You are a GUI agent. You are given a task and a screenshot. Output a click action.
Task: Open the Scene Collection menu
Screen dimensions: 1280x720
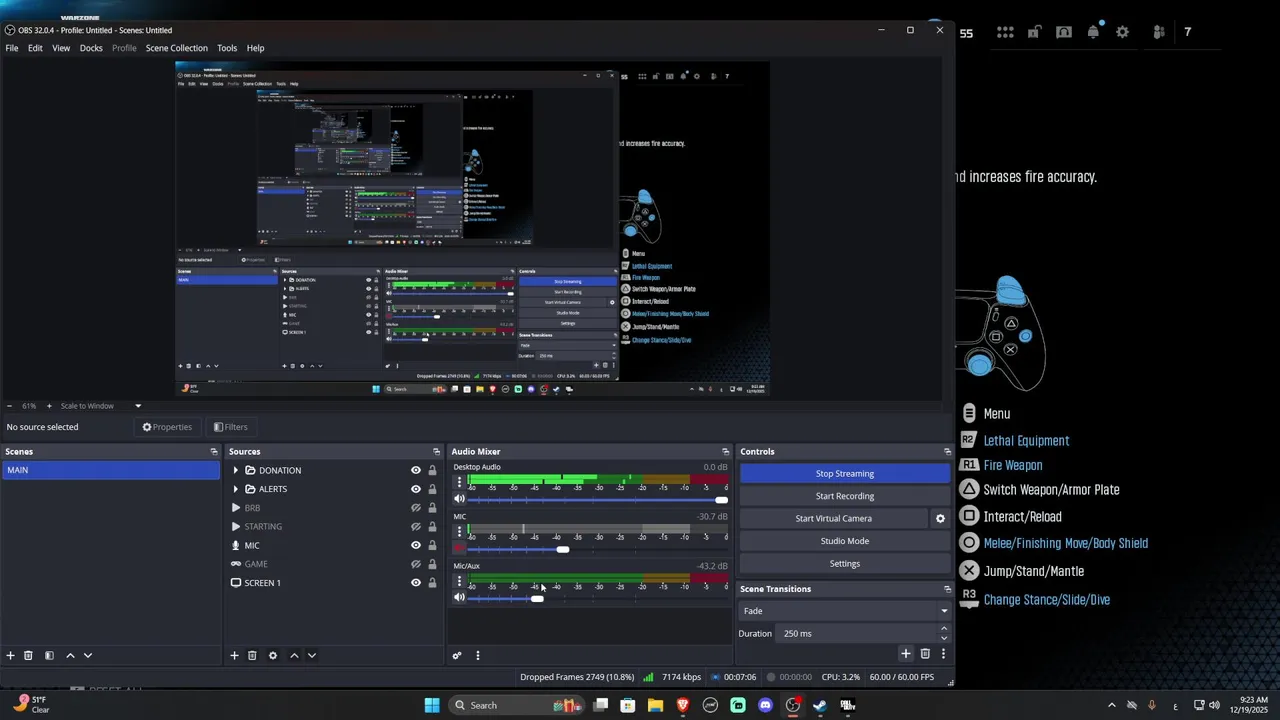177,48
